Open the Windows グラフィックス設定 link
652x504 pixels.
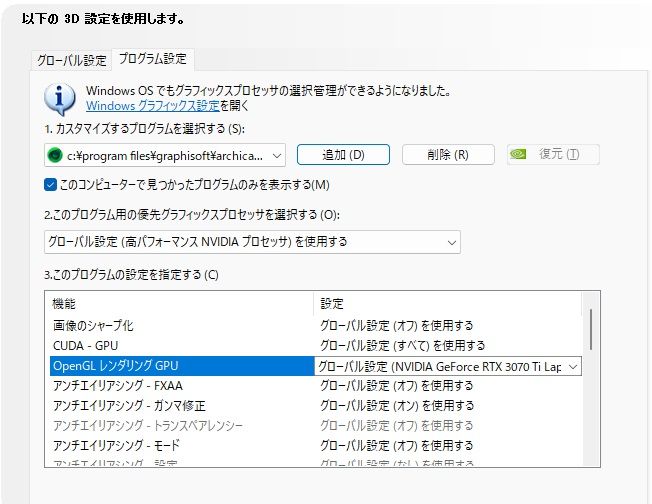point(153,106)
